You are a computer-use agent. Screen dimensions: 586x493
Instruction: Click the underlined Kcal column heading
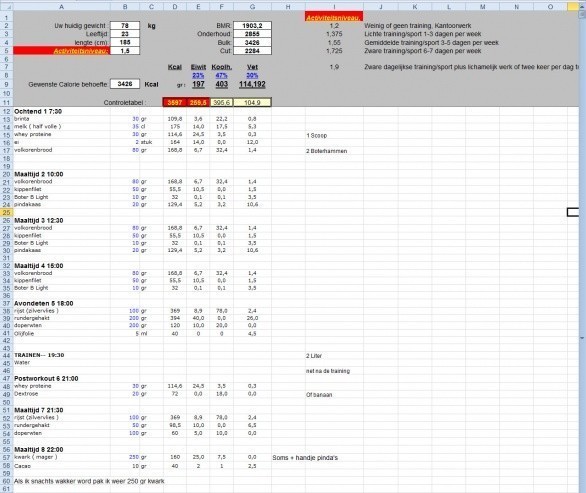[175, 67]
